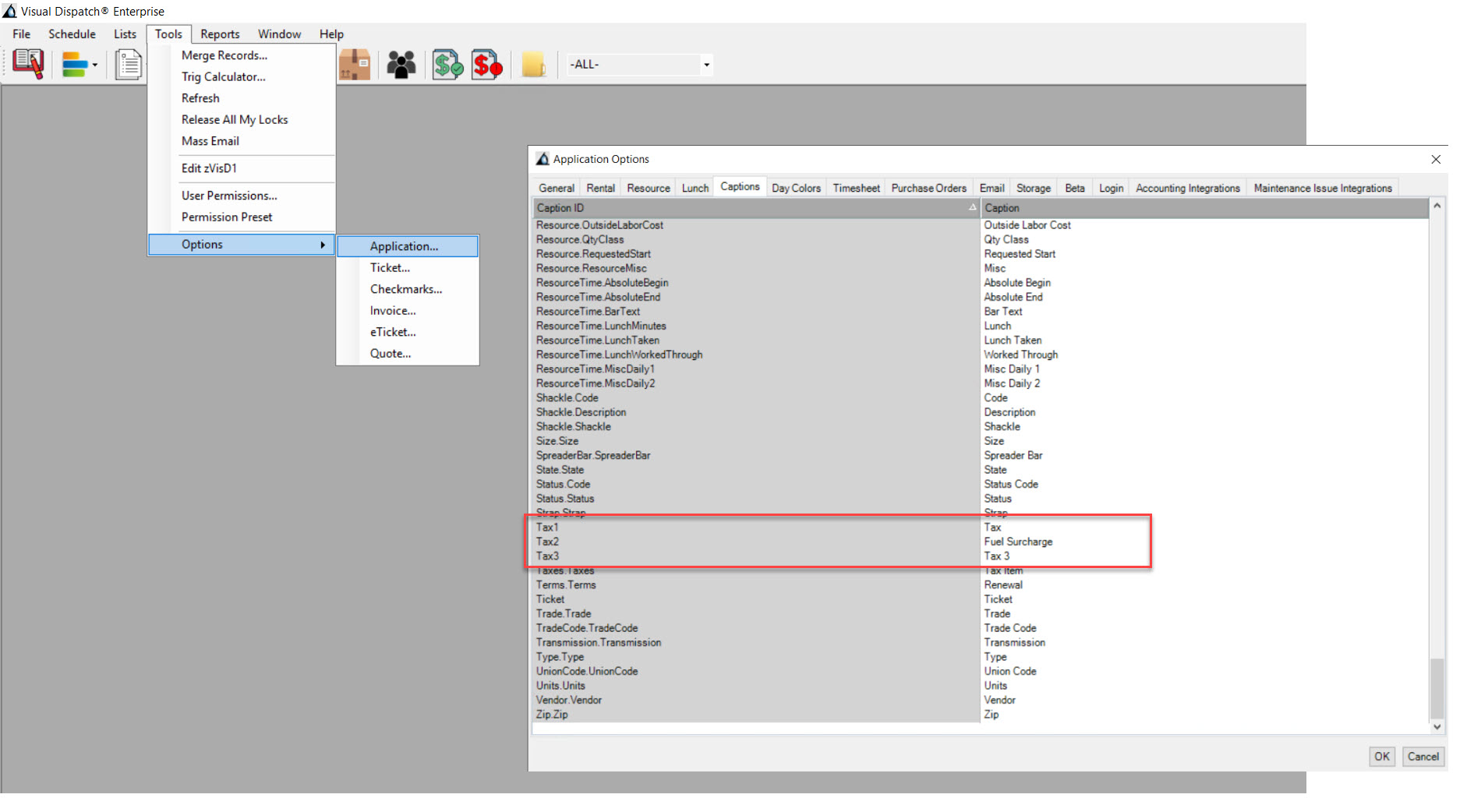Open the job book toolbar icon
The height and width of the screenshot is (812, 1467).
(28, 64)
